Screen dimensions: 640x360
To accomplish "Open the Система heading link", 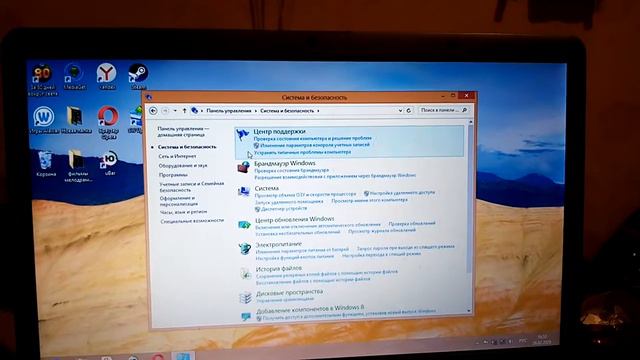I will (267, 188).
